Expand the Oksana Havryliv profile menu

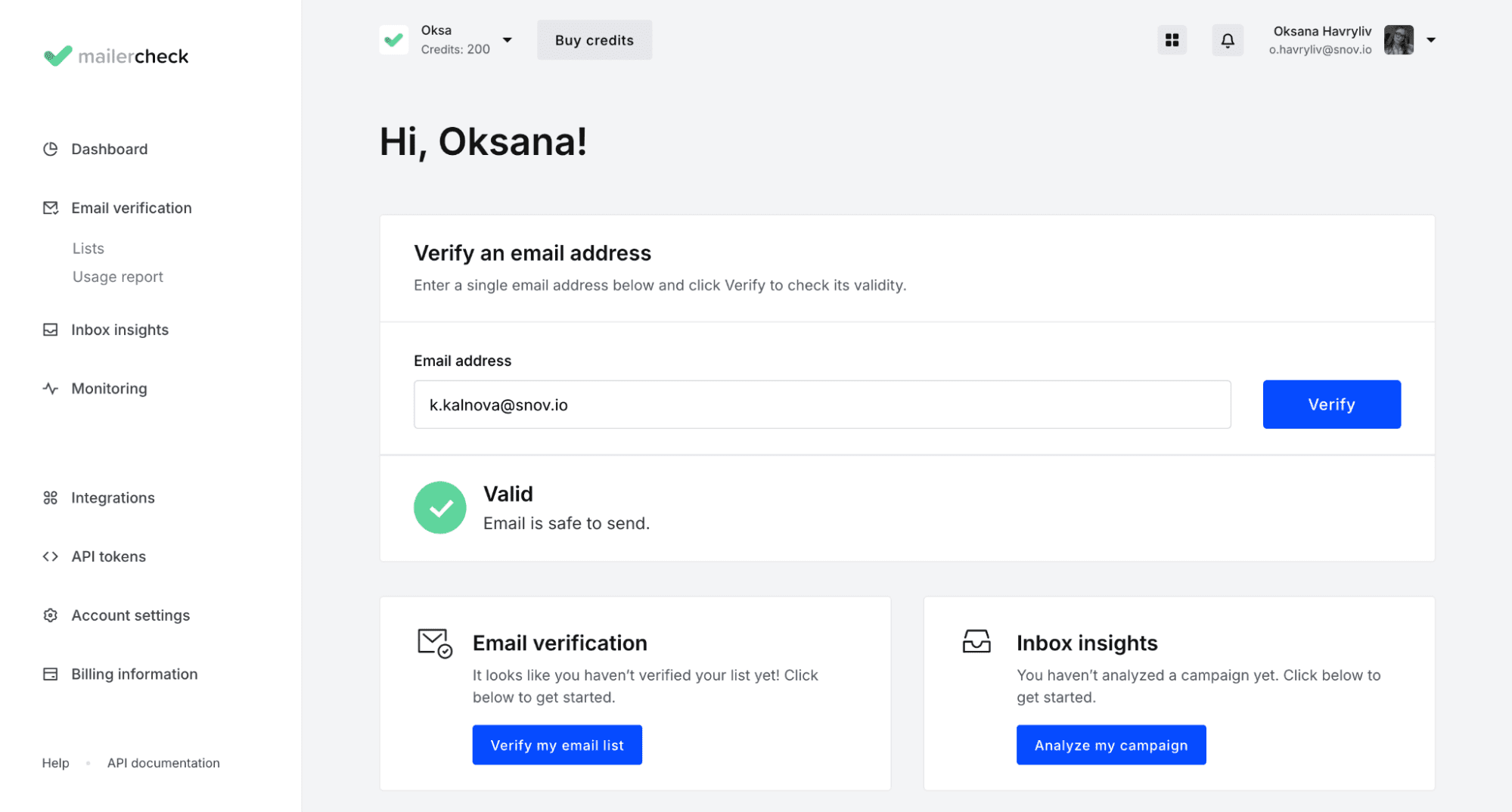pos(1430,40)
